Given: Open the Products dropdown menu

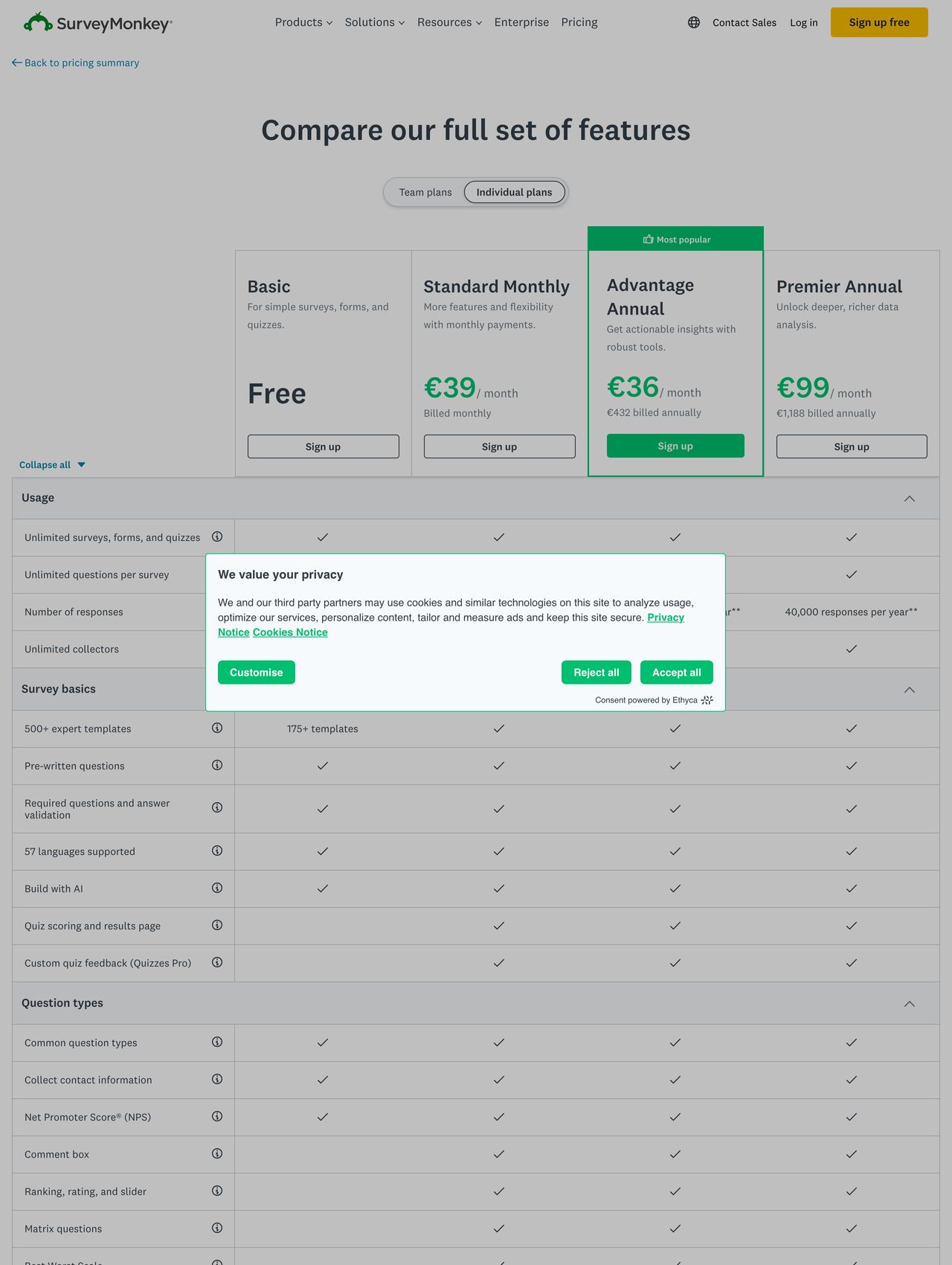Looking at the screenshot, I should click(x=303, y=22).
